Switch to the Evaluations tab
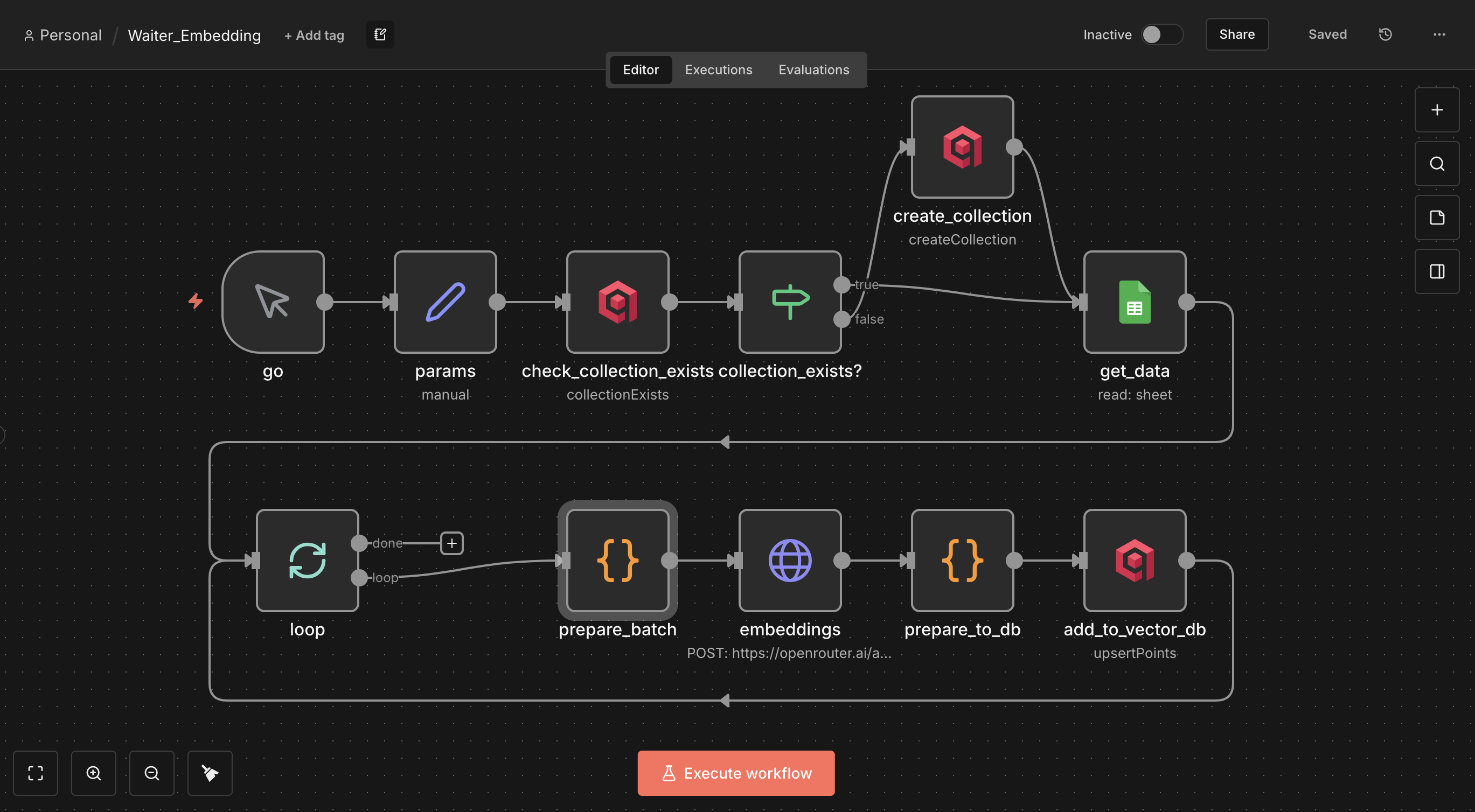This screenshot has height=812, width=1475. click(813, 70)
